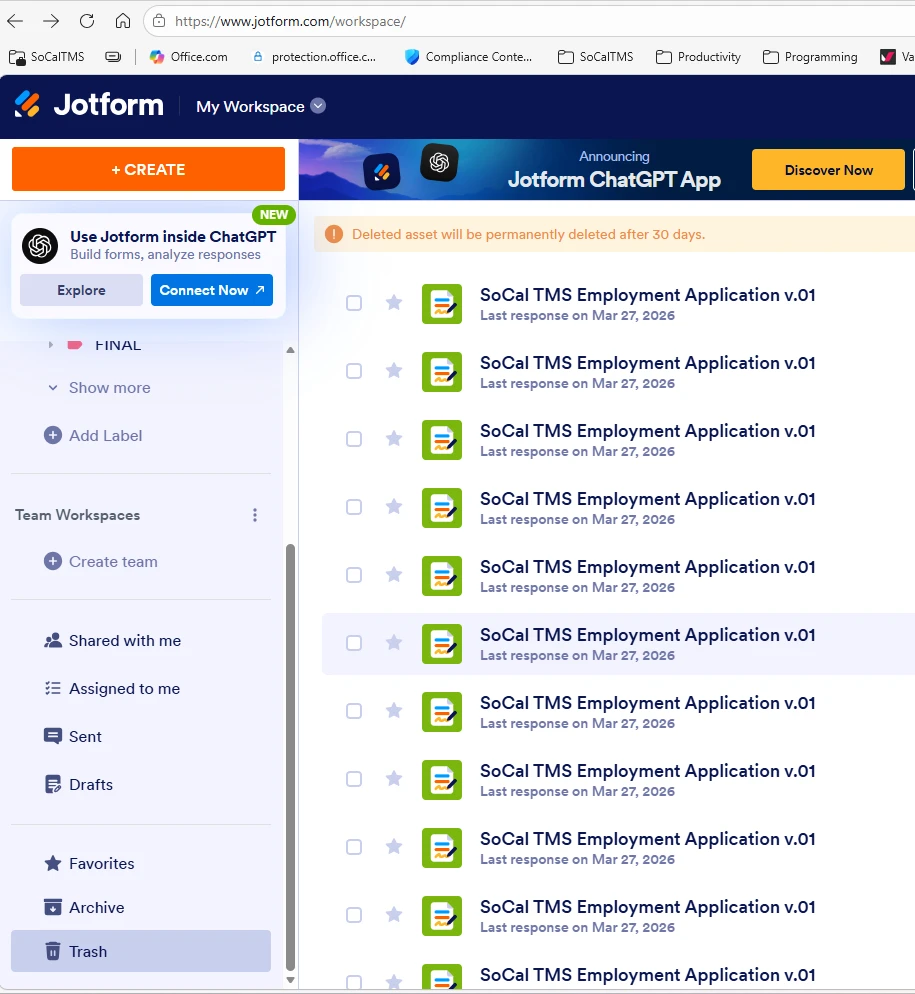Tick the checkbox of the first listed form
Viewport: 915px width, 994px height.
point(354,303)
